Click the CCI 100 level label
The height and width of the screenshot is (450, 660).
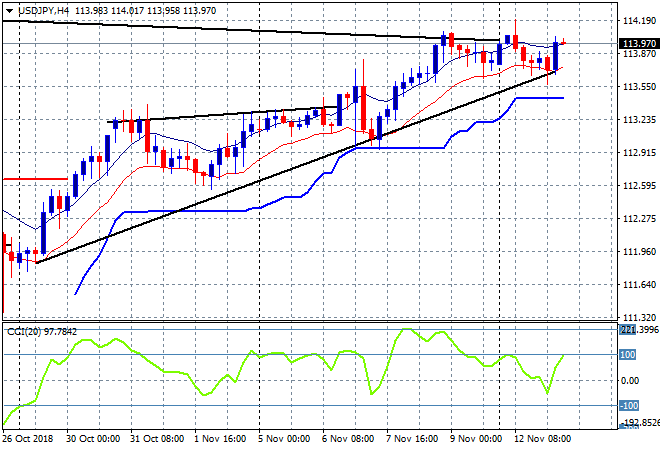(x=627, y=354)
